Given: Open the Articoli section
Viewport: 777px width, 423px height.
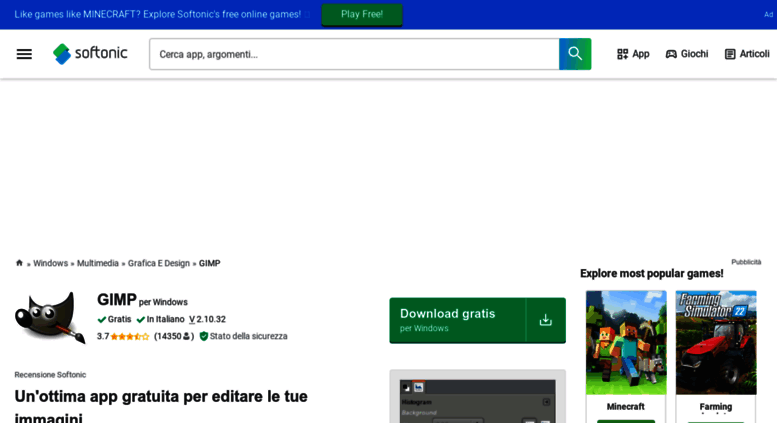Looking at the screenshot, I should [x=747, y=54].
